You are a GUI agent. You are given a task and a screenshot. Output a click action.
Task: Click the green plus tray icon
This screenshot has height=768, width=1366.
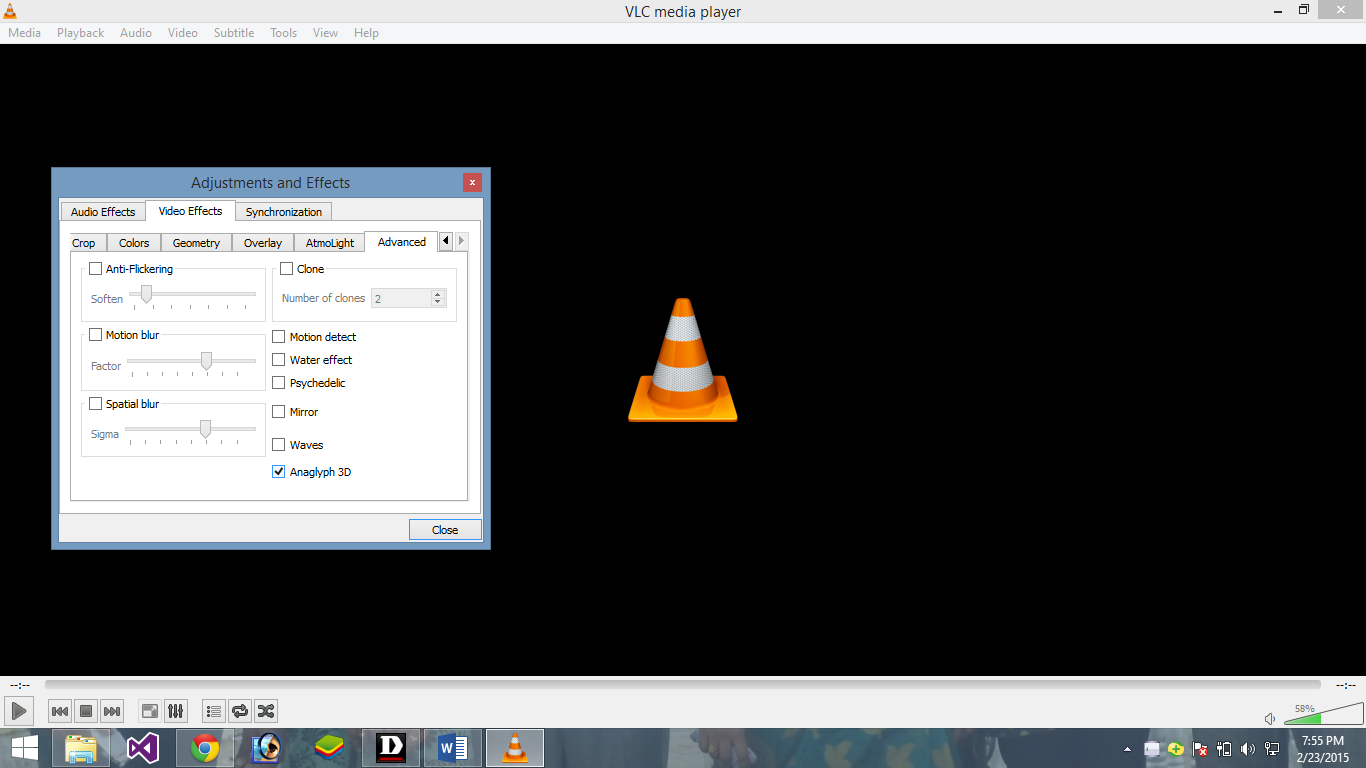point(1176,748)
